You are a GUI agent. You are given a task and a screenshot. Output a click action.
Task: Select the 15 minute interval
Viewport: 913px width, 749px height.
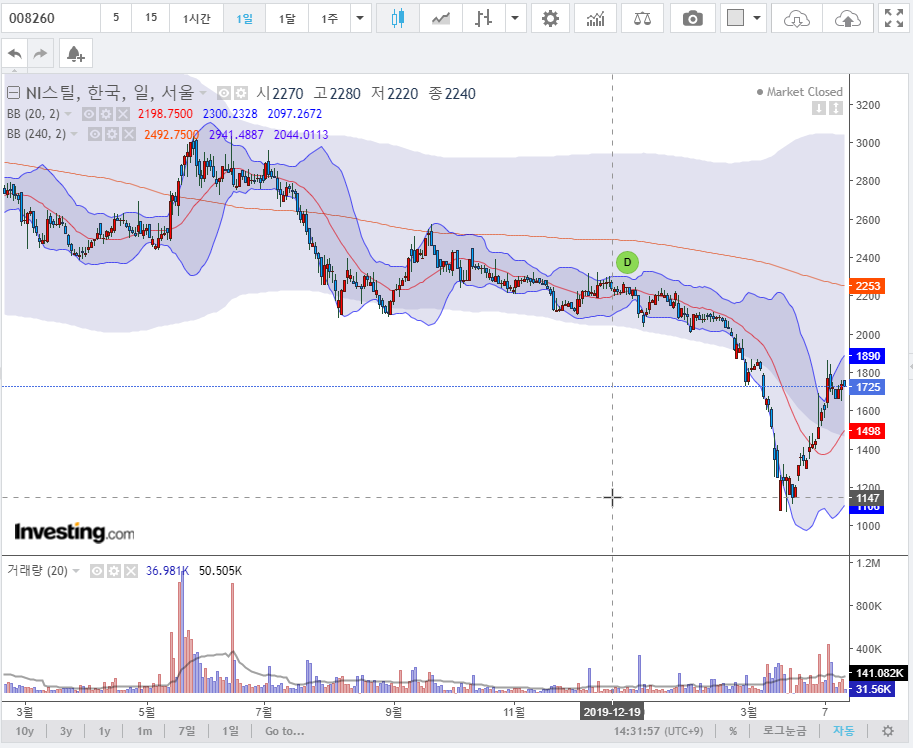tap(151, 19)
